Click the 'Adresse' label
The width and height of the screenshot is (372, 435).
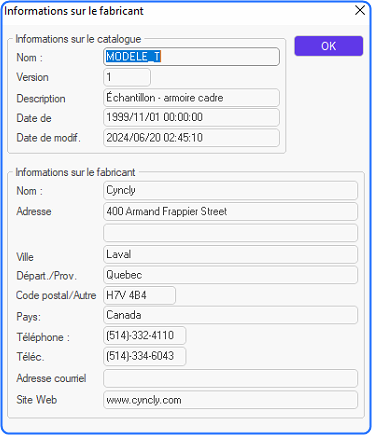coord(34,211)
